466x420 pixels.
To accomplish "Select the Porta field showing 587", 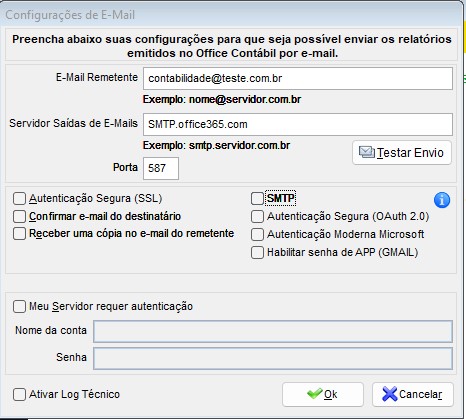I will coord(161,168).
